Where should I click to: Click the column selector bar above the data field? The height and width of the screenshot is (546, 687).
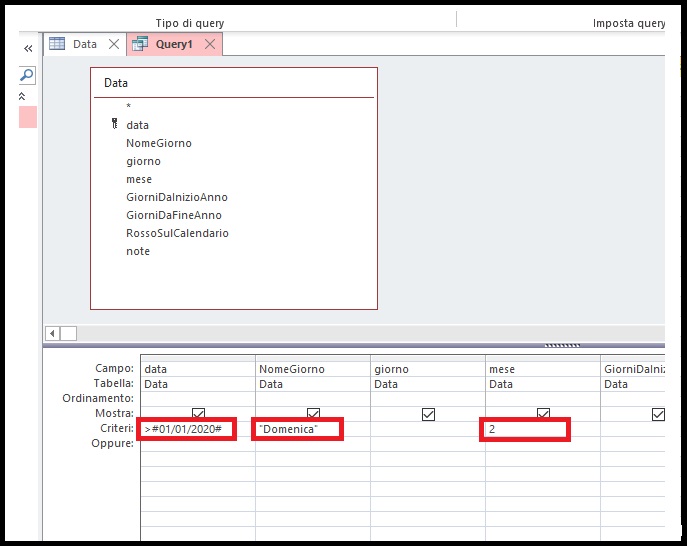[x=198, y=358]
